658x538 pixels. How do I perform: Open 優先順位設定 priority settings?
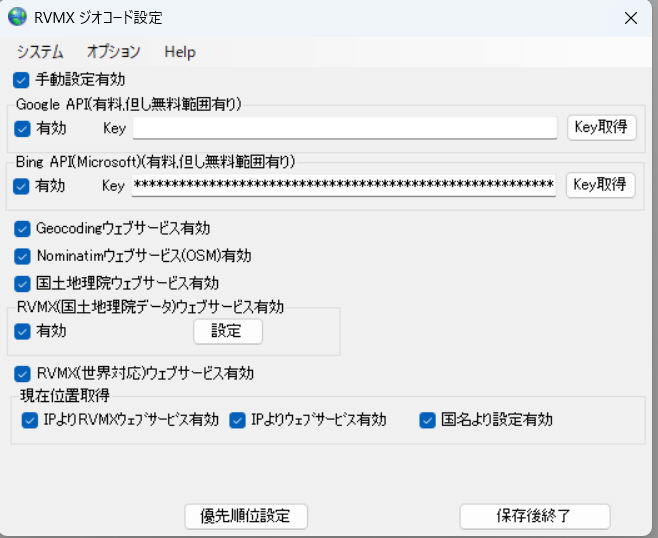(x=246, y=516)
